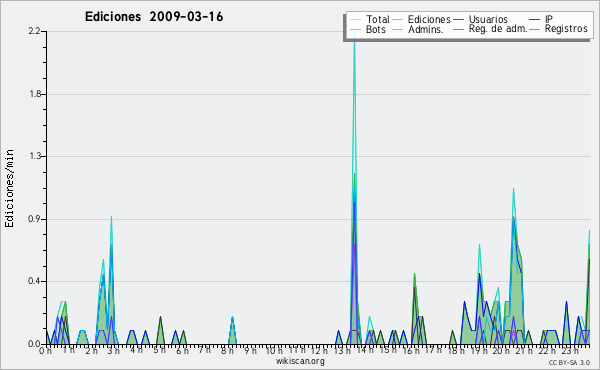The width and height of the screenshot is (600, 370).
Task: Click the 8 h time axis marker
Action: click(x=227, y=351)
